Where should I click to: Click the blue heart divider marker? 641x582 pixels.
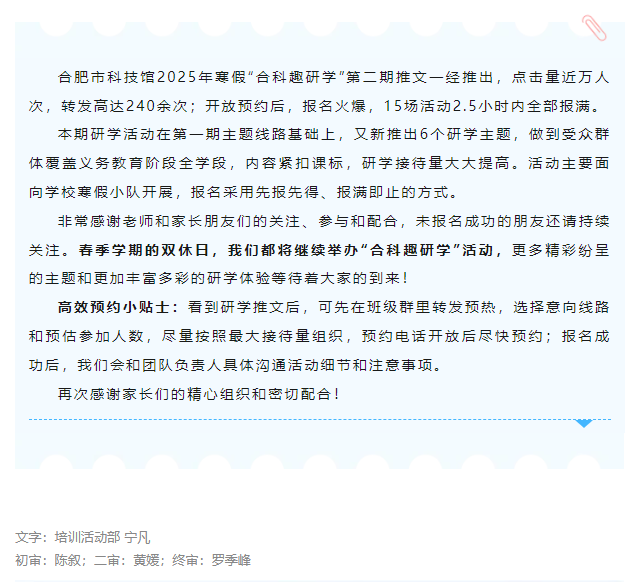[x=584, y=423]
